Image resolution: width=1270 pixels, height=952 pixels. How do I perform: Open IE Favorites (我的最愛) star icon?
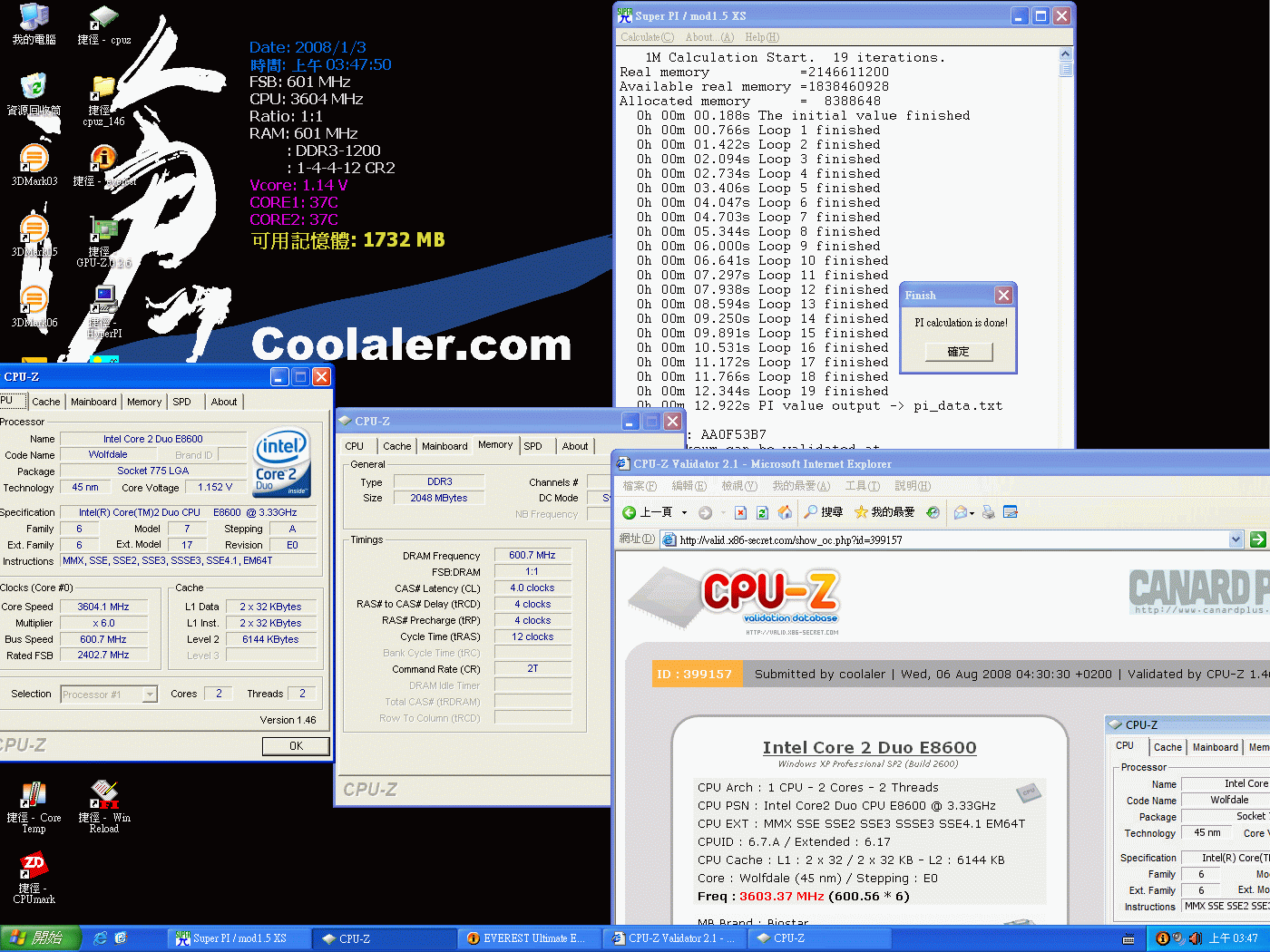(x=861, y=512)
